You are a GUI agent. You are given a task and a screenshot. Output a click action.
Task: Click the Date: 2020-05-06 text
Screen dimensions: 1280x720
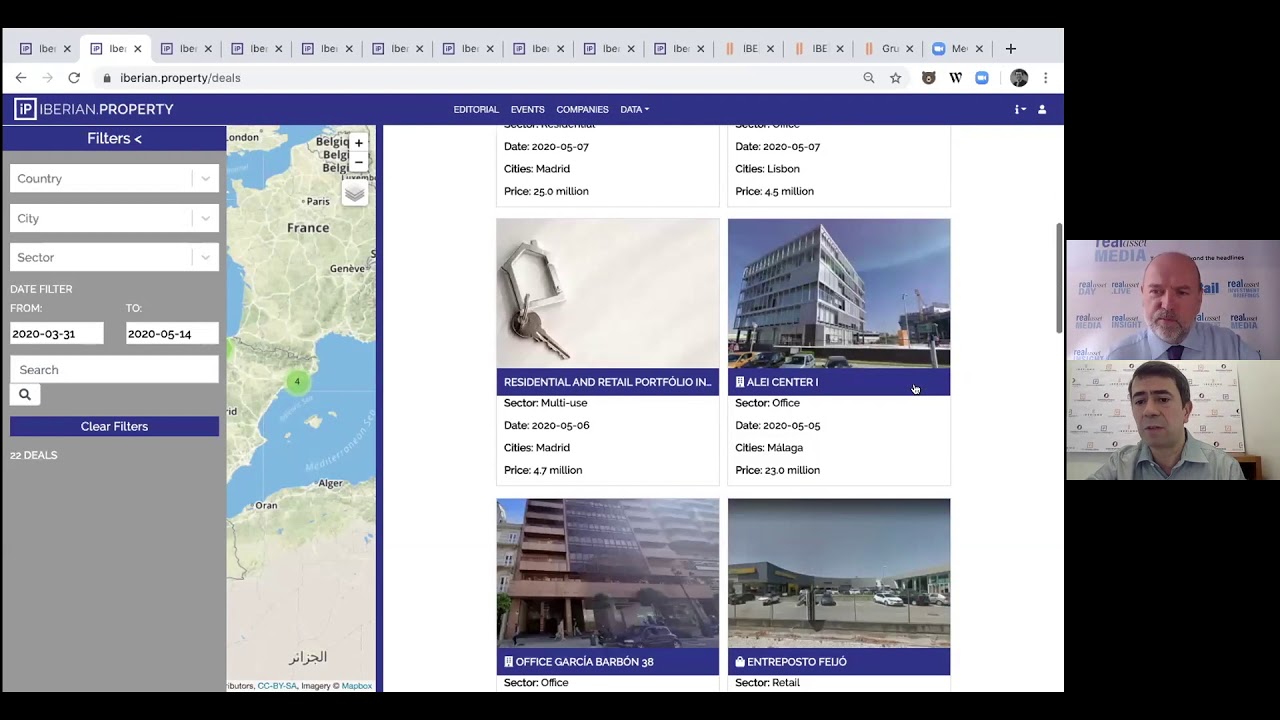pos(547,425)
